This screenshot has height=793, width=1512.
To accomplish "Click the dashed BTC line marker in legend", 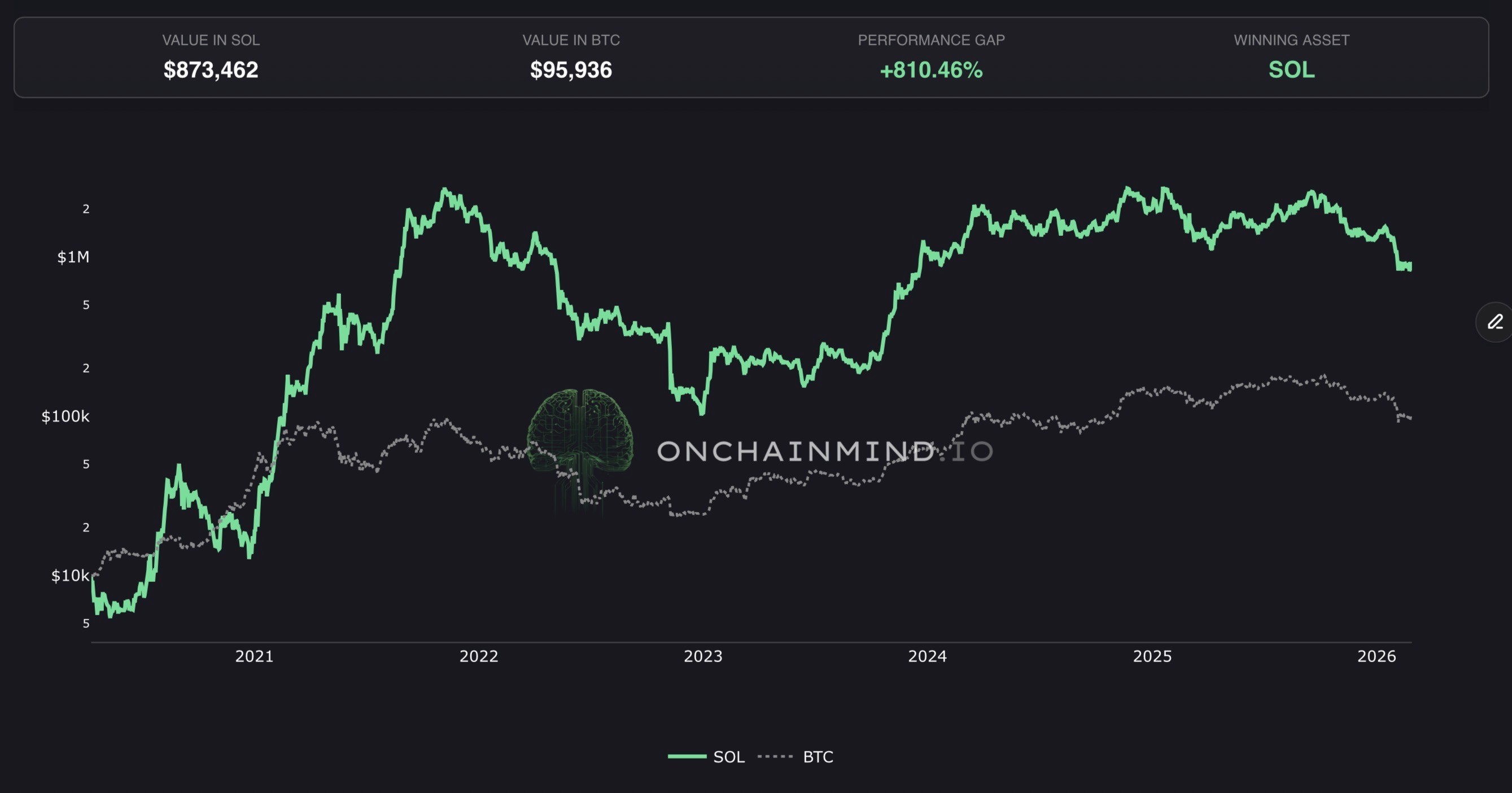I will [x=775, y=757].
